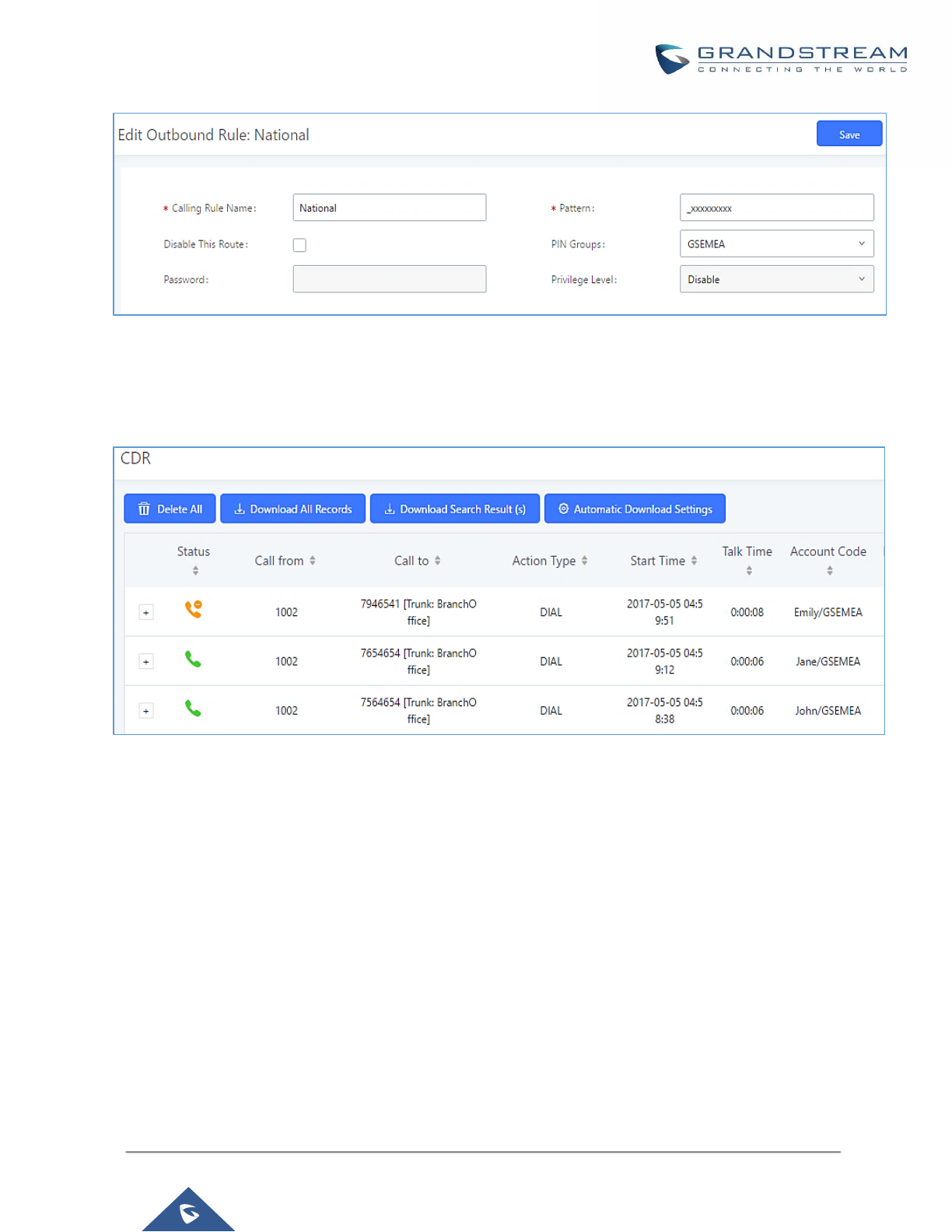Click the start time 2017-05-05 04:59:51
This screenshot has height=1232, width=952.
664,612
